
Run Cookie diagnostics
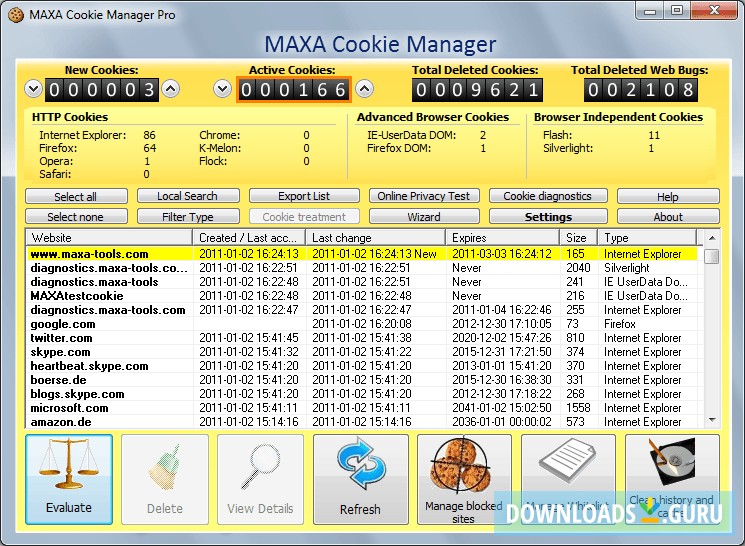(548, 196)
